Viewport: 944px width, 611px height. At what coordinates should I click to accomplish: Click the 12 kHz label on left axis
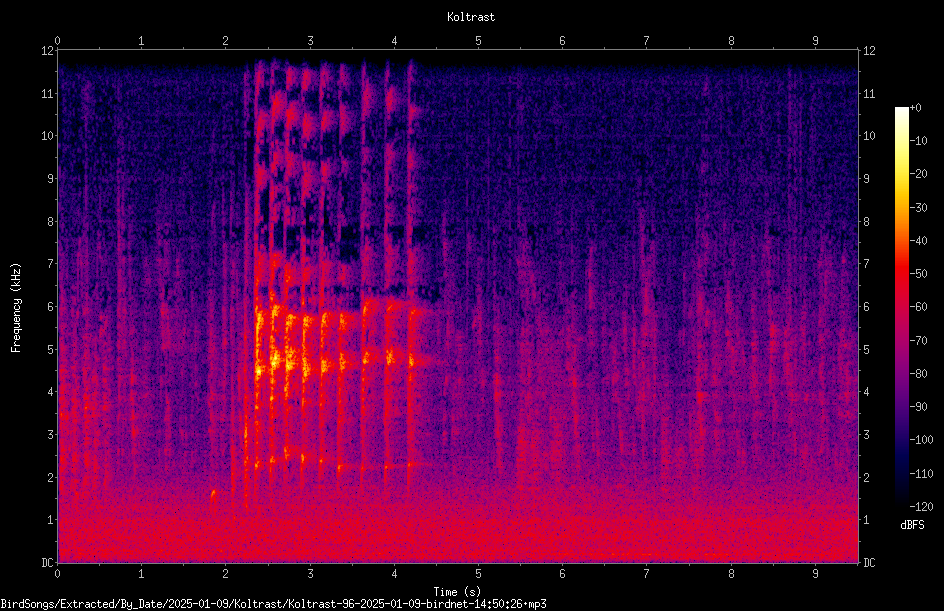coord(48,51)
